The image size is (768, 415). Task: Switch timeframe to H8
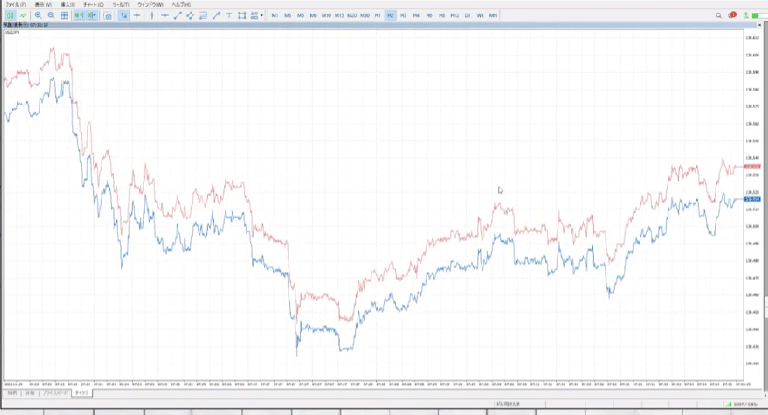[x=442, y=16]
